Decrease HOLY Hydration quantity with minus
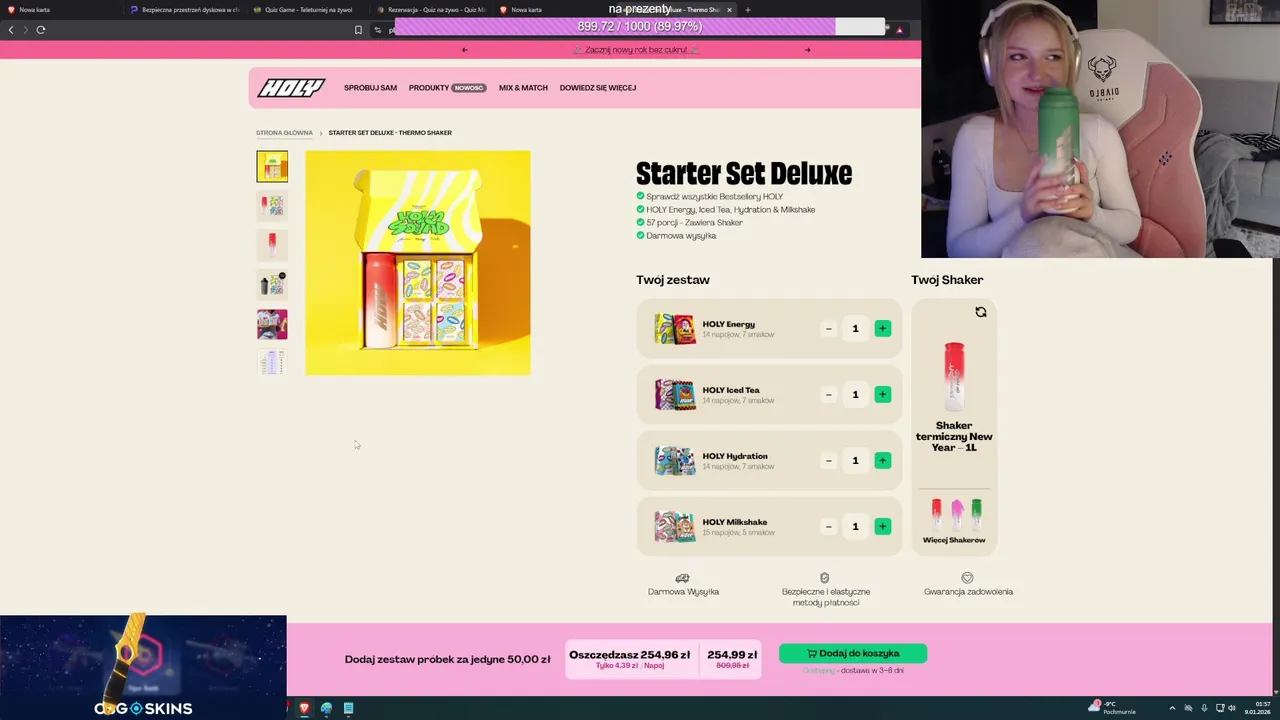Screen dimensions: 1280x720 point(828,460)
